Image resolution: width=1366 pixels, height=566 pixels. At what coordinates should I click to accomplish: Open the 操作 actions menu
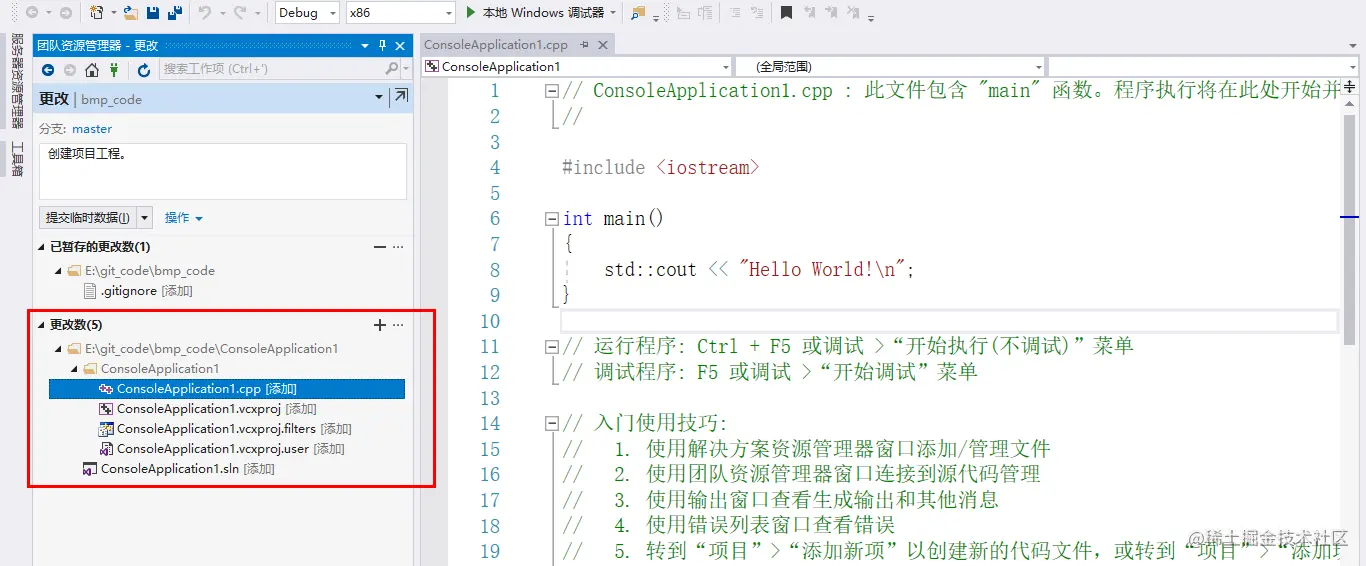(x=184, y=218)
